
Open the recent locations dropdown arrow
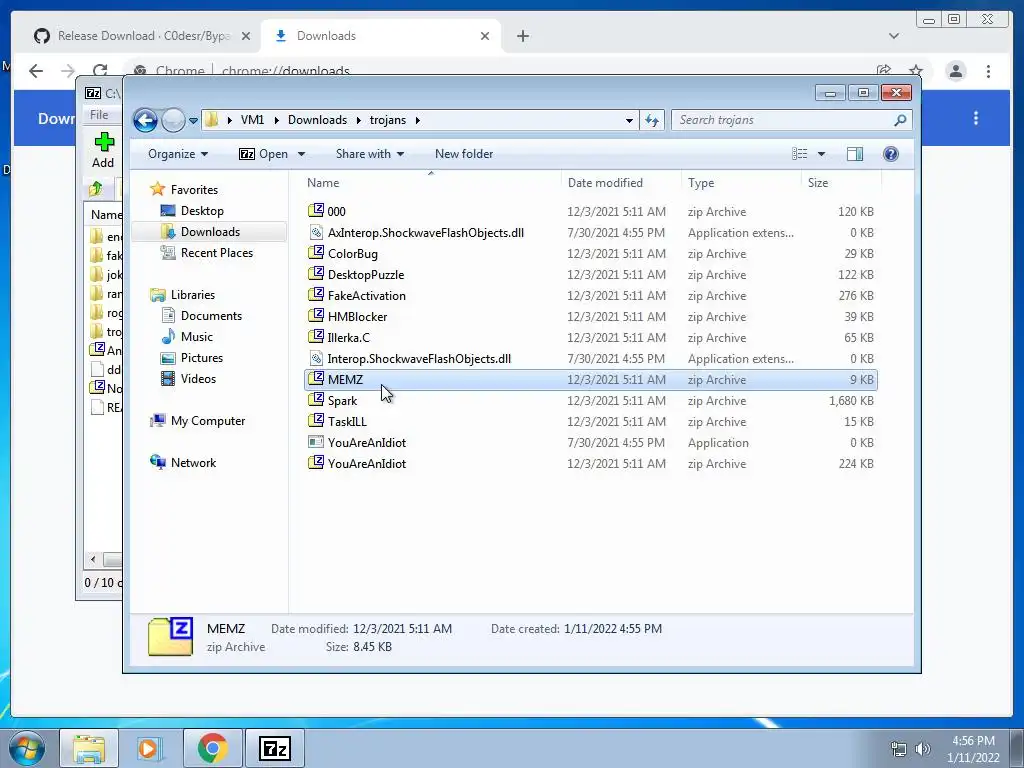click(x=193, y=121)
